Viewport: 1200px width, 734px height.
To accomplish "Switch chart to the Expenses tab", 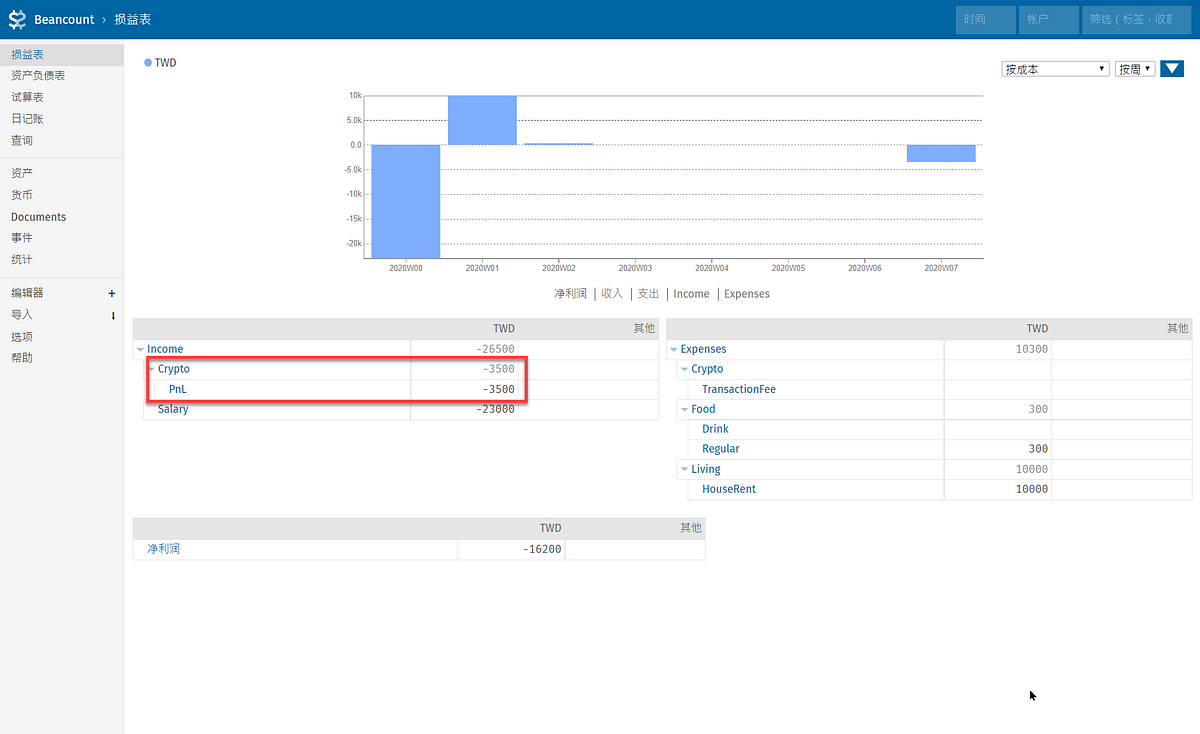I will (746, 294).
